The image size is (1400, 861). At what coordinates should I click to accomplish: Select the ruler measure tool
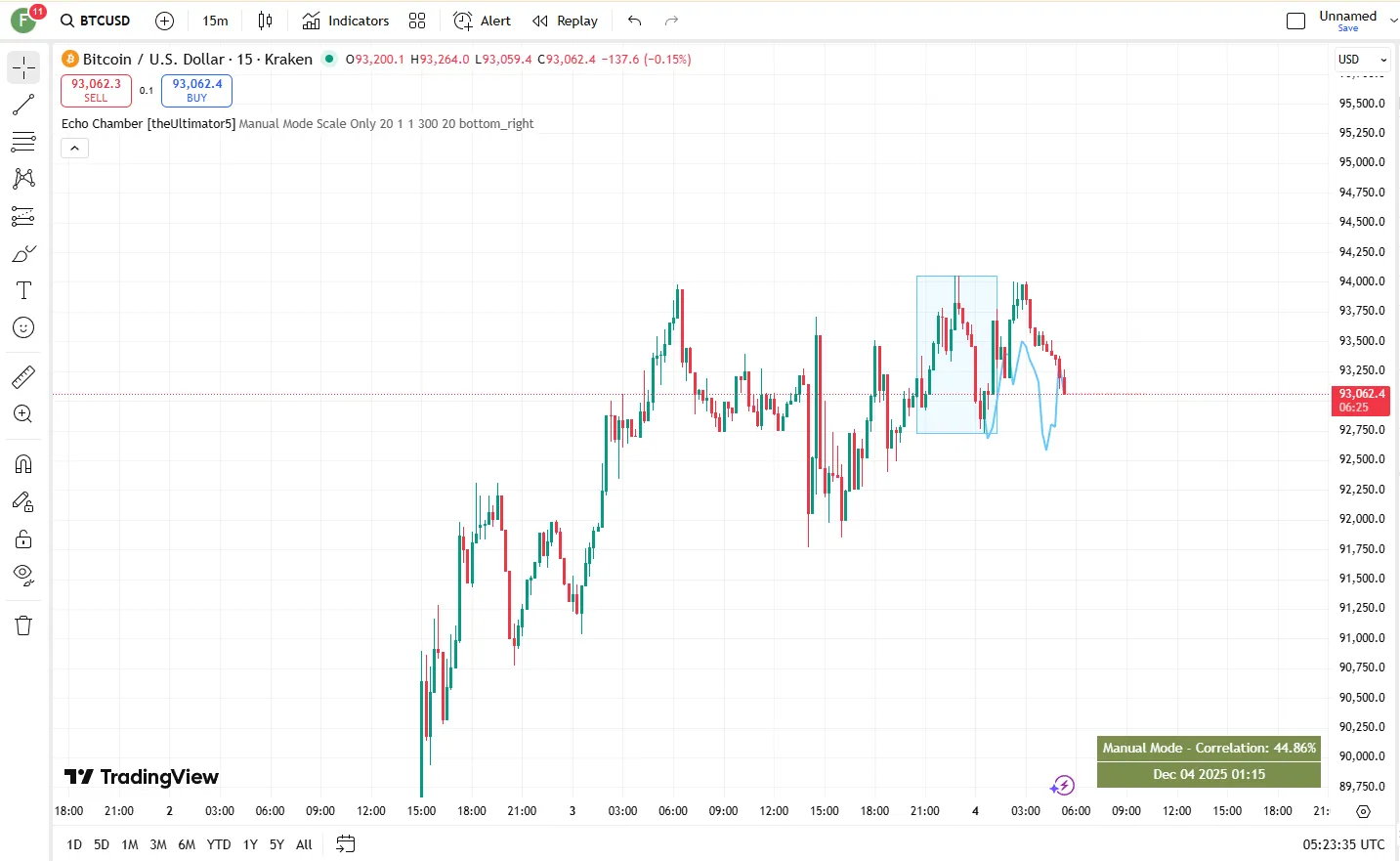point(23,376)
